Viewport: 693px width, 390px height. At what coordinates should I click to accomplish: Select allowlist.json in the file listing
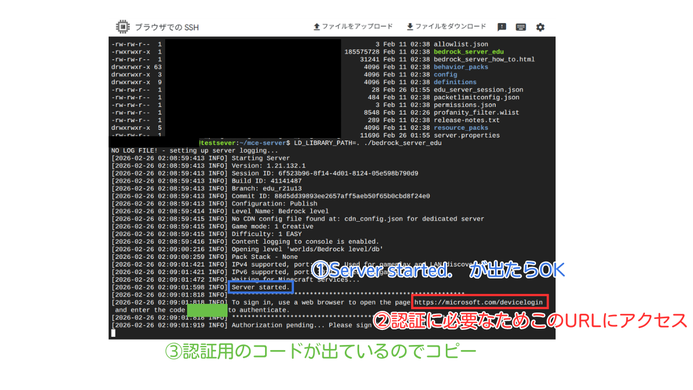pos(461,44)
